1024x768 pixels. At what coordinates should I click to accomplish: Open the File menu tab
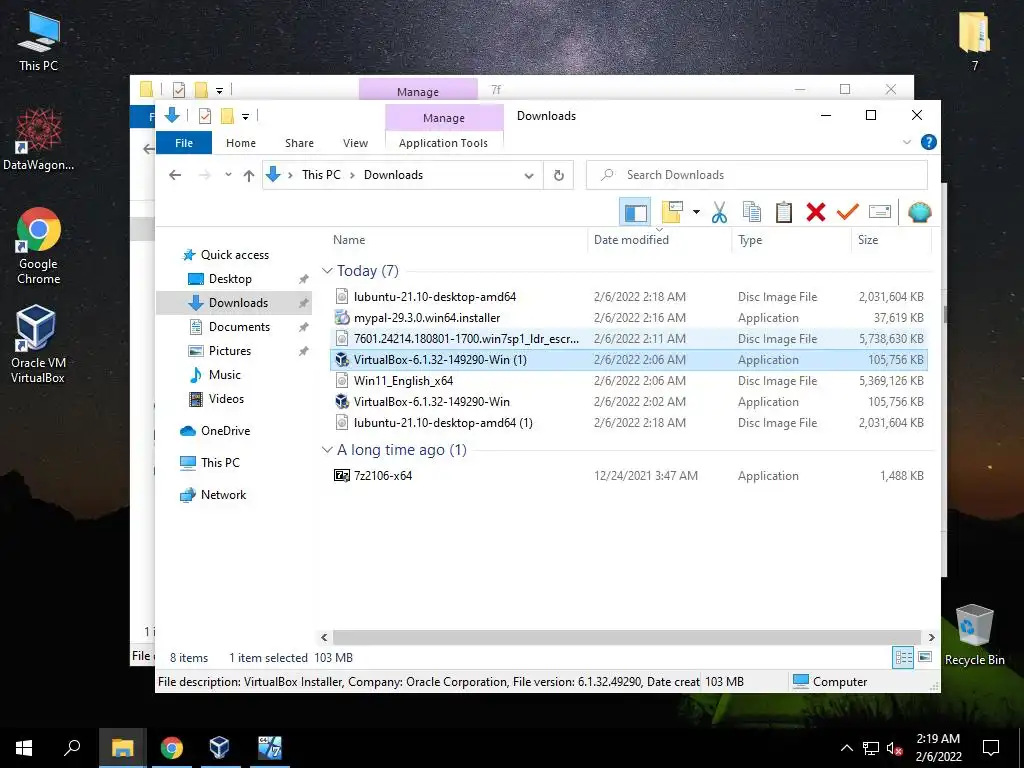[x=184, y=142]
